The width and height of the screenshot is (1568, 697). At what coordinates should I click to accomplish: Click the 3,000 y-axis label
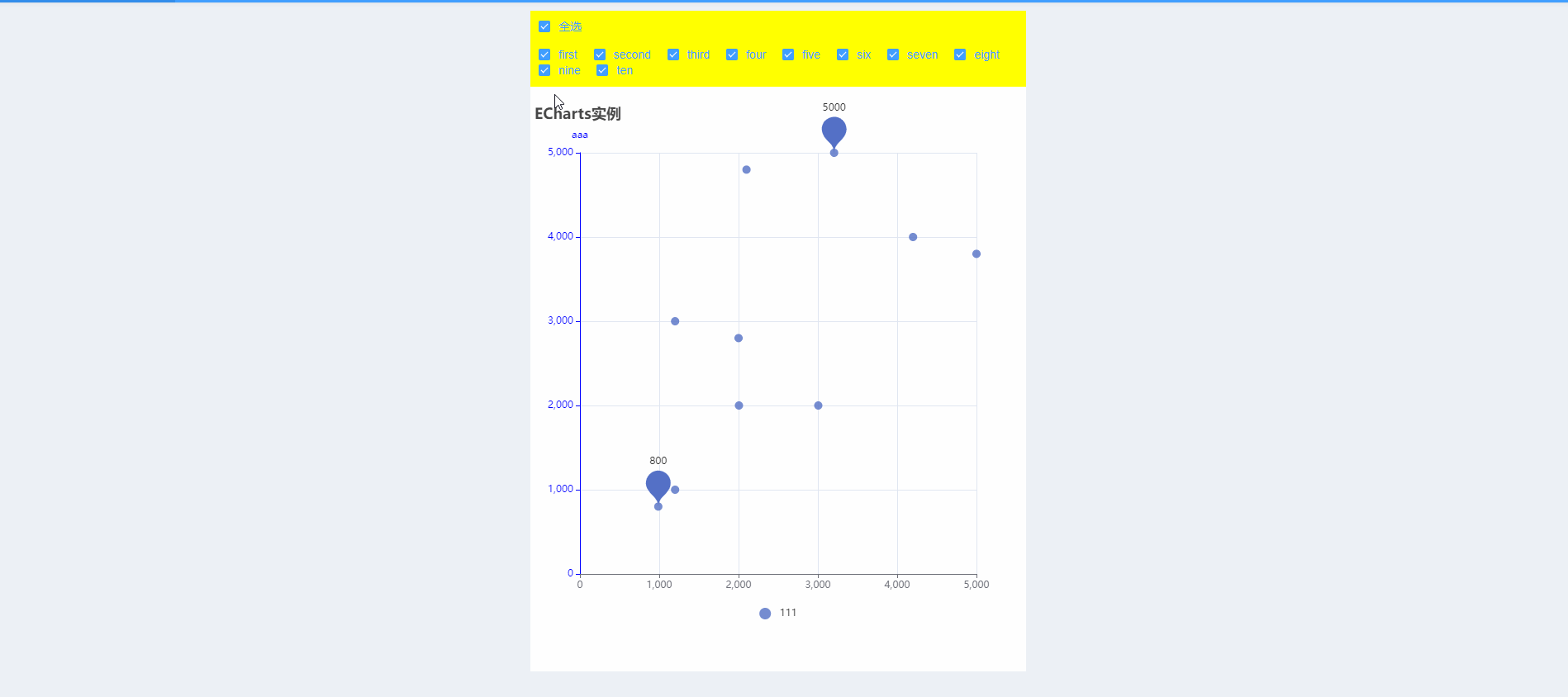point(560,320)
